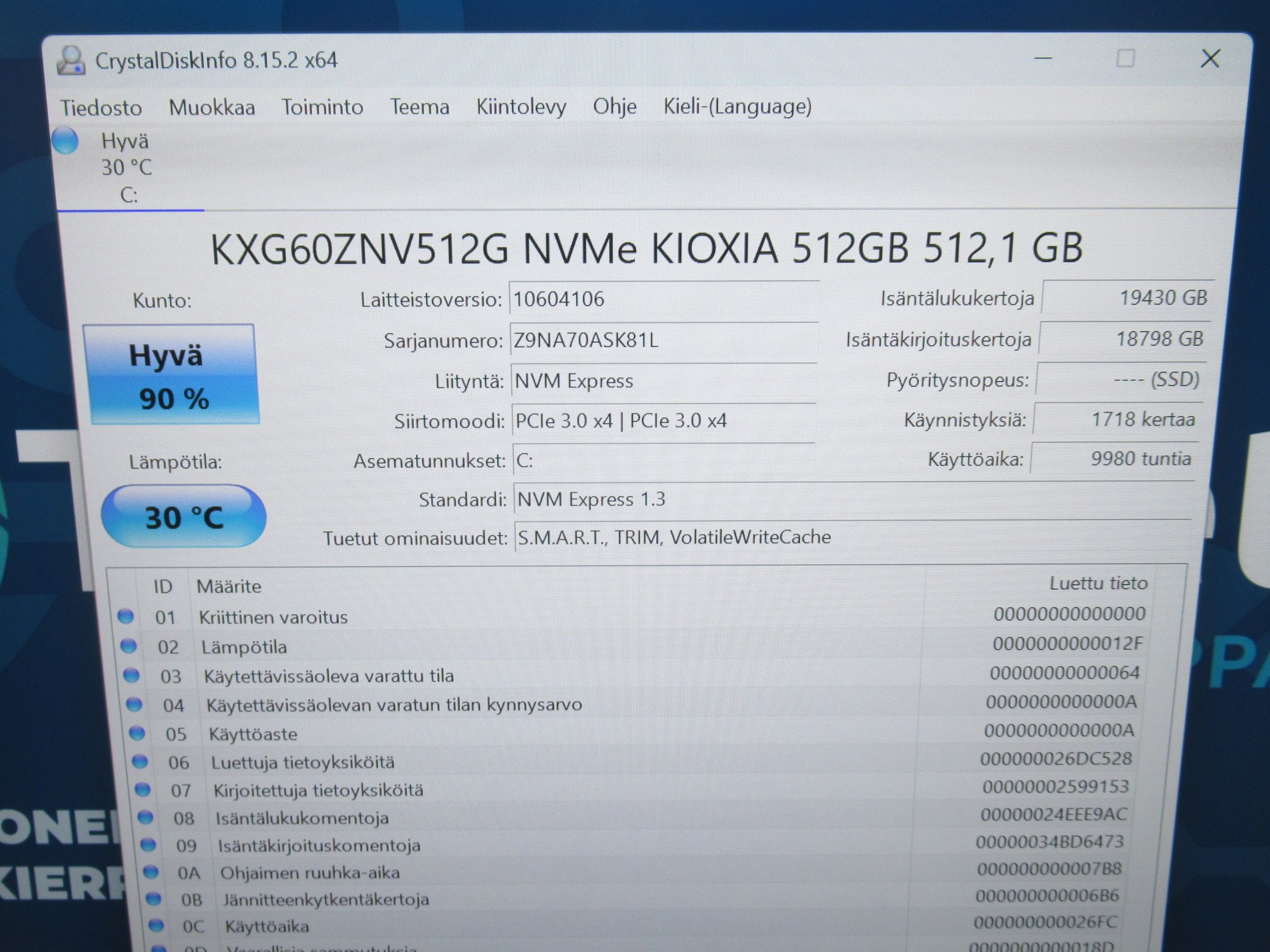Click the Liityntä field NVM Express
This screenshot has width=1270, height=952.
[x=664, y=381]
